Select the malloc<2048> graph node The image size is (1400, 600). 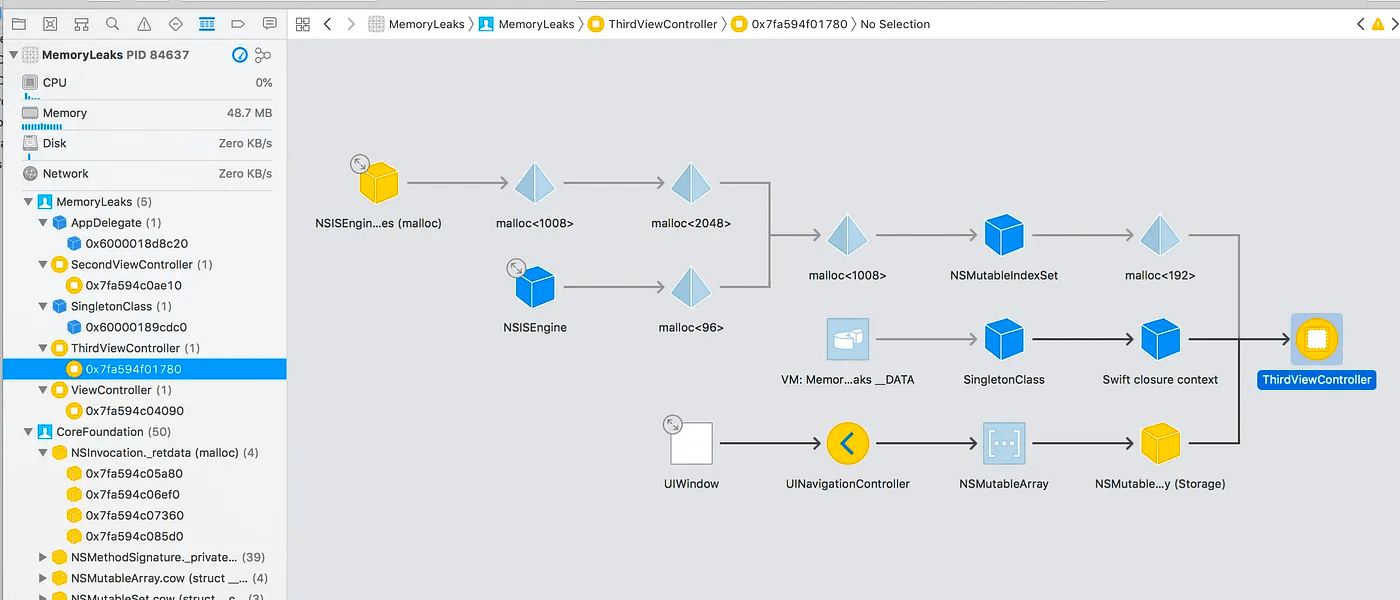[691, 184]
